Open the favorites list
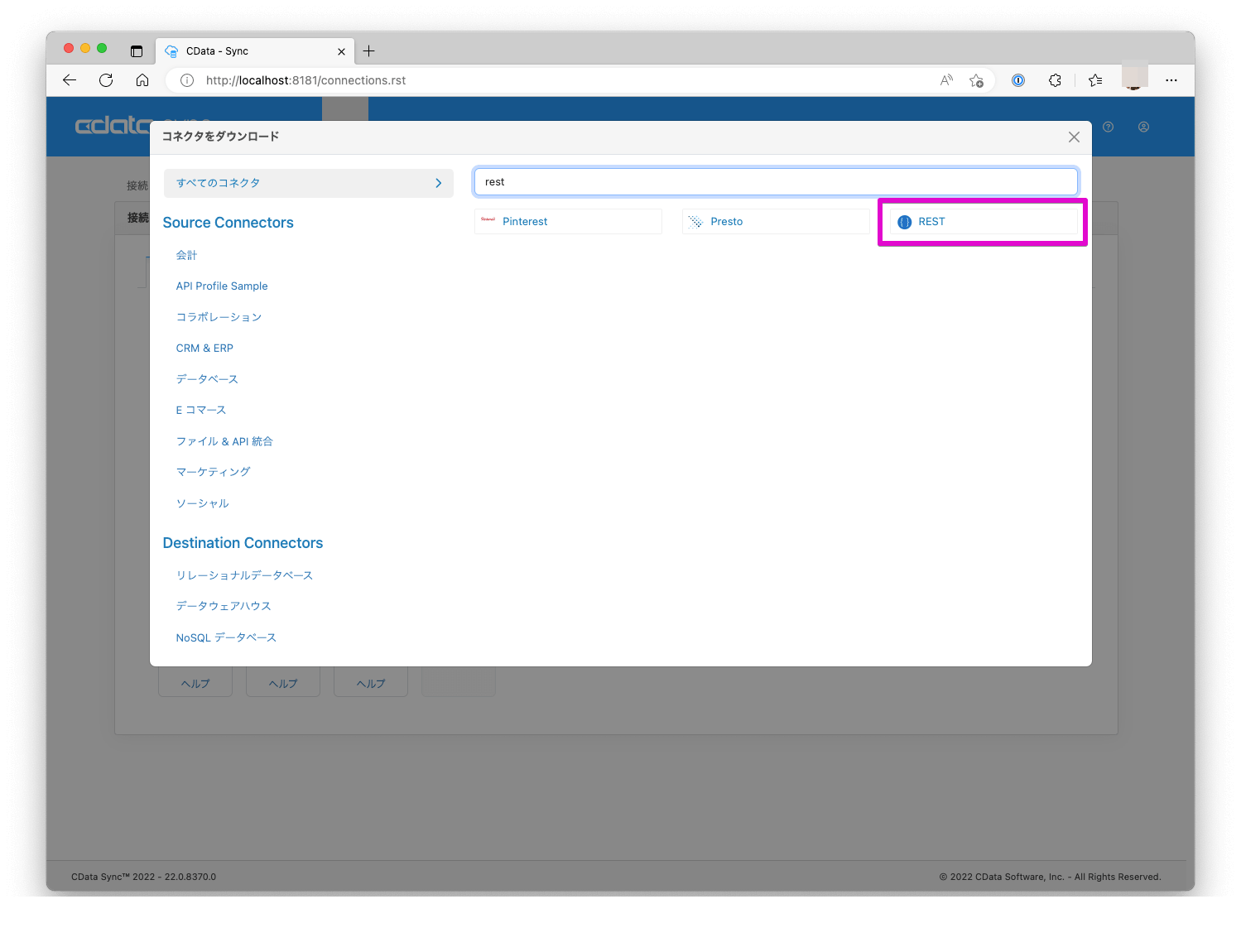Viewport: 1241px width, 952px height. (1095, 80)
